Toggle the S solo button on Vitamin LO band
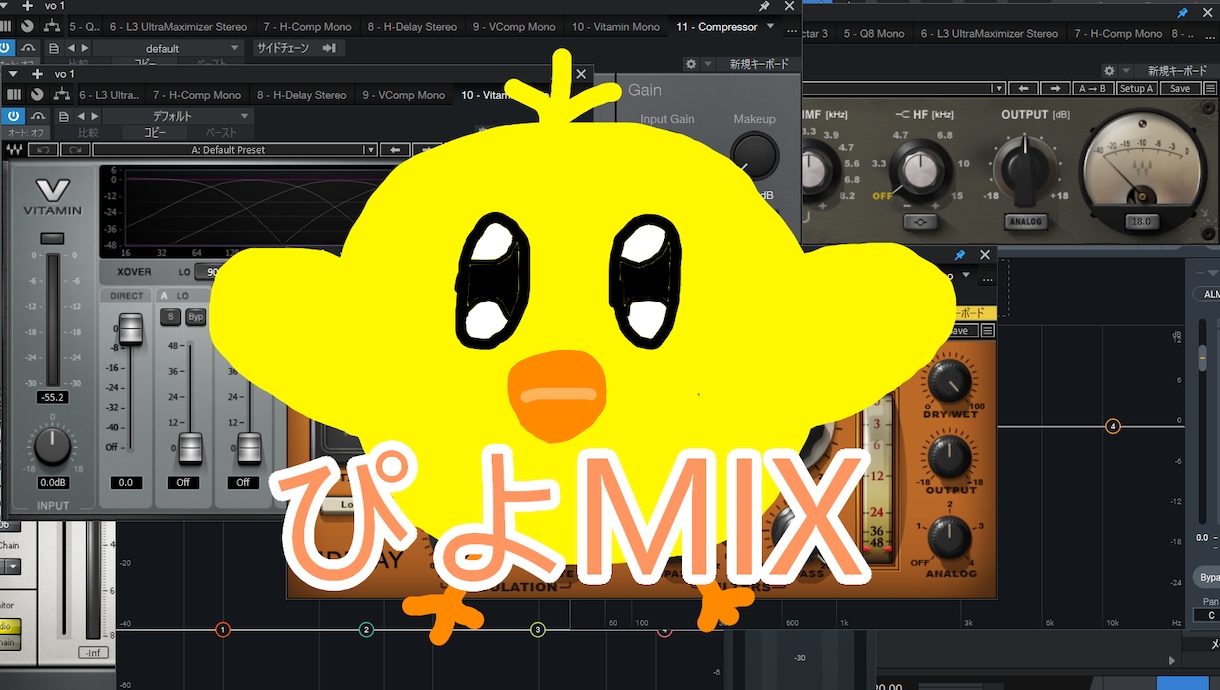The height and width of the screenshot is (690, 1220). (x=170, y=317)
